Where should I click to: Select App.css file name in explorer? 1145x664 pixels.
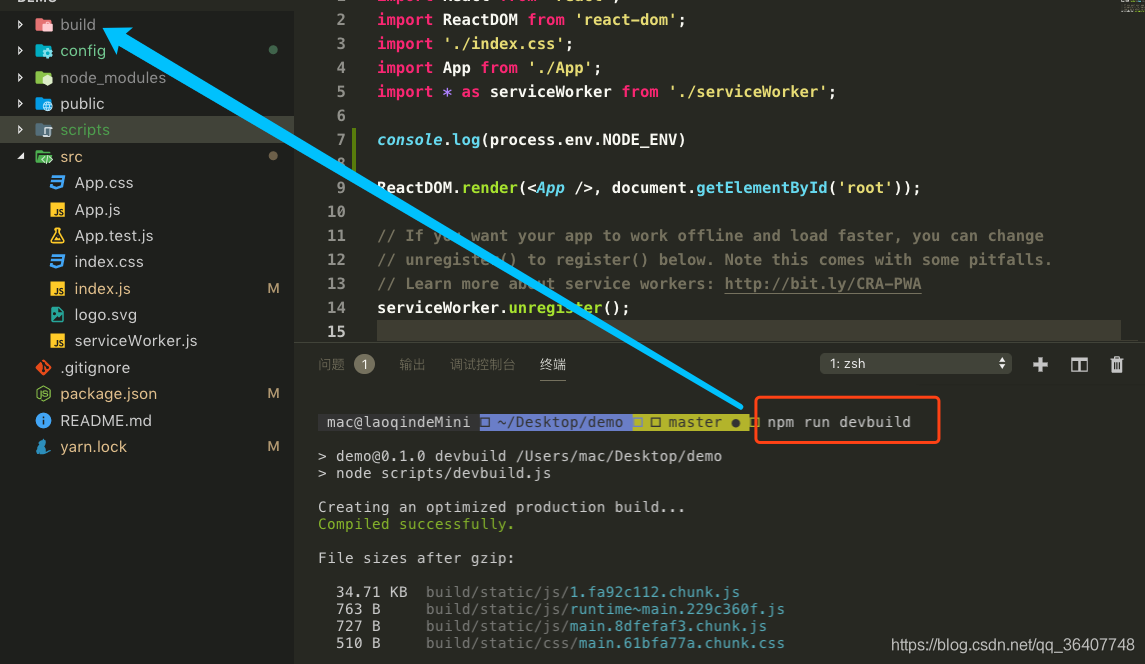coord(104,183)
